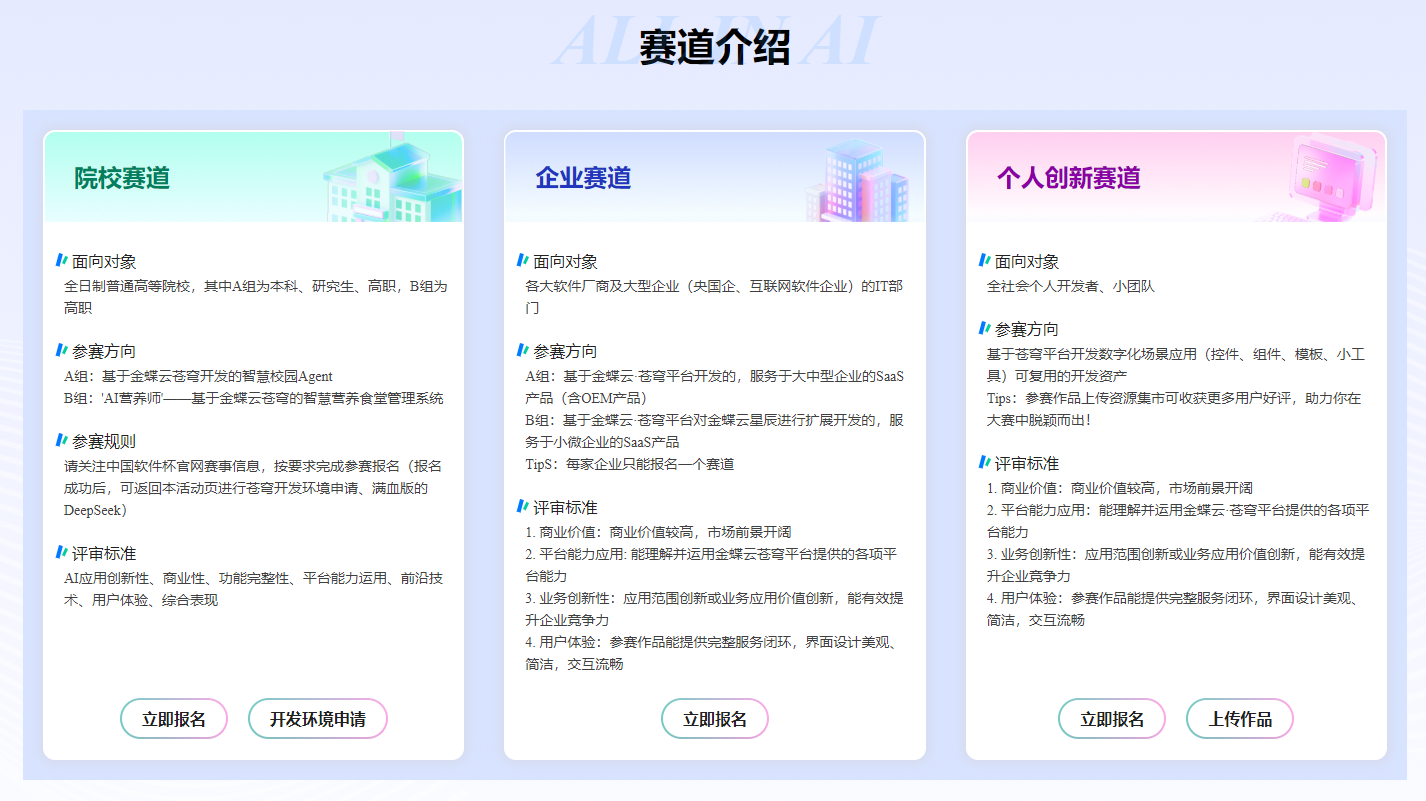Open 开发环境申请 in the 院校赛道 card
This screenshot has width=1426, height=801.
(317, 718)
